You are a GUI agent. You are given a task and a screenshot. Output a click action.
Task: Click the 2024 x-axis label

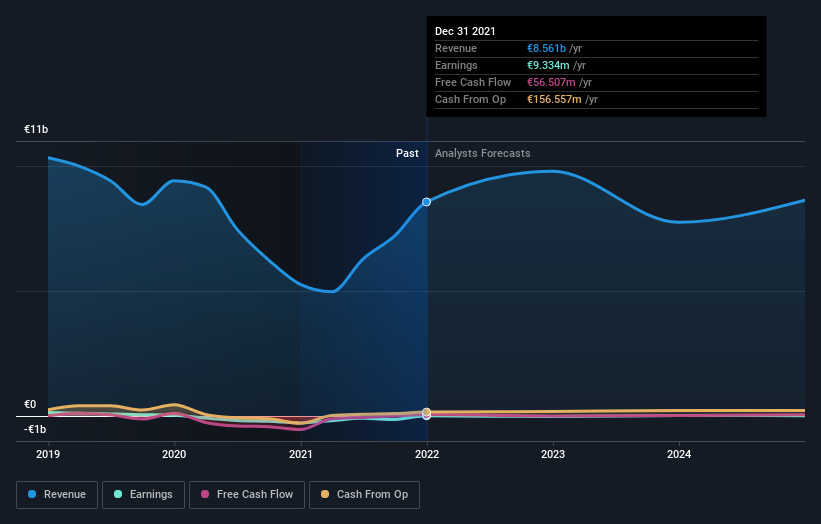pos(679,454)
